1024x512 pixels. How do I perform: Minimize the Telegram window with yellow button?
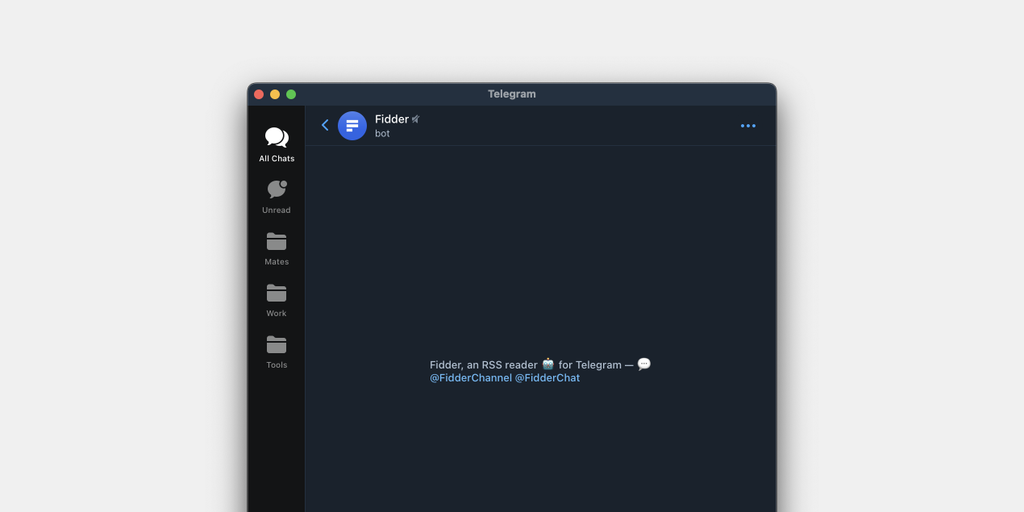tap(275, 94)
